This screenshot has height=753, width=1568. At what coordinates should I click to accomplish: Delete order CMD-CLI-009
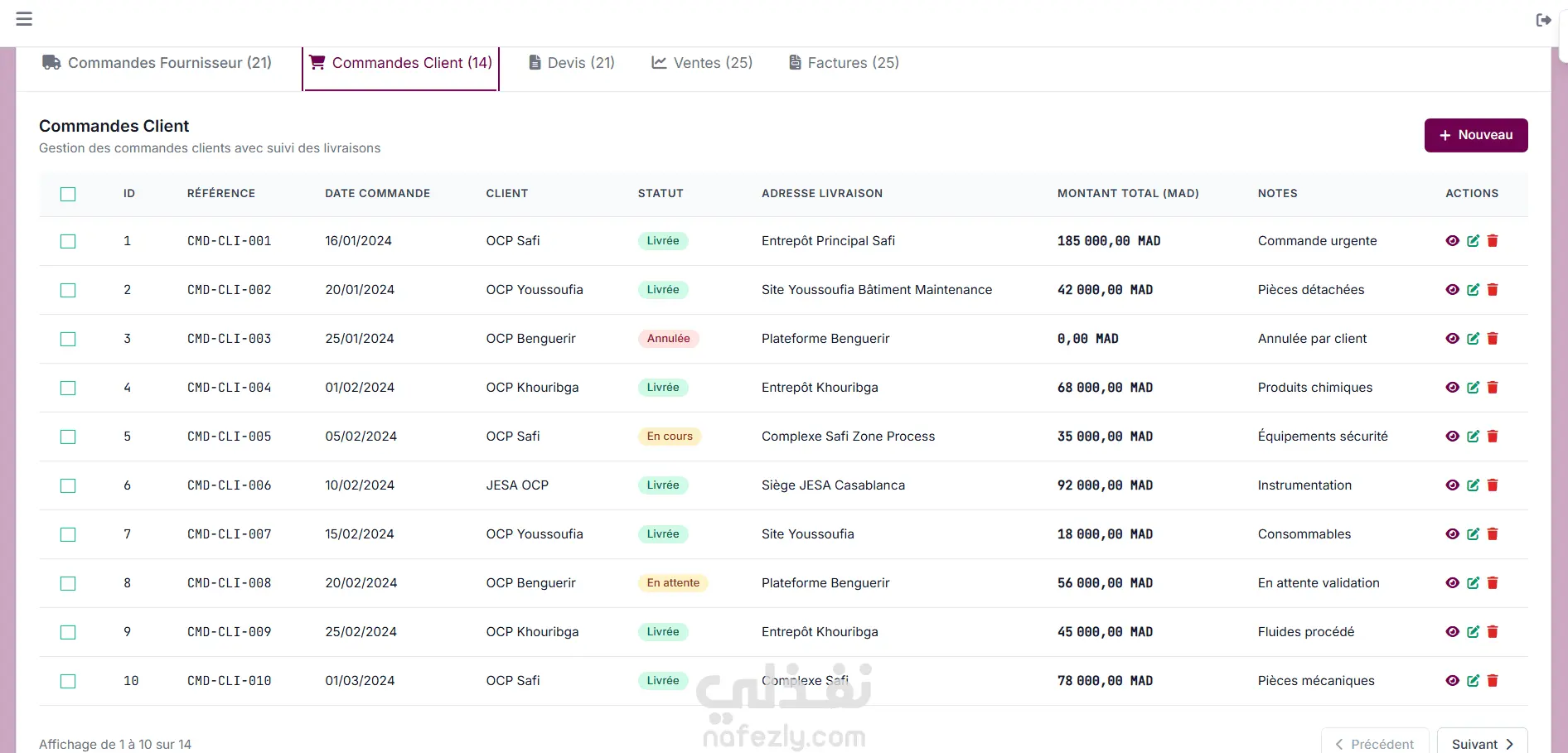[1493, 632]
